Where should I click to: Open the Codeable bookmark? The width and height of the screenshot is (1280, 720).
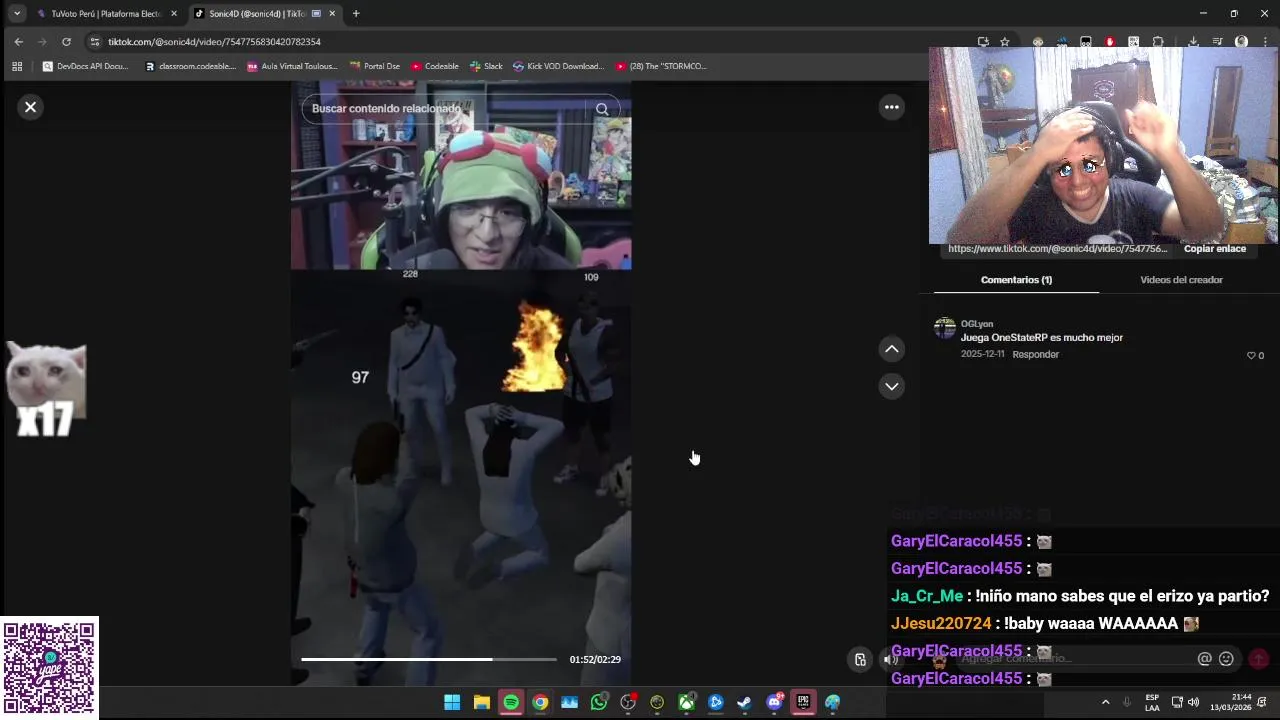(x=435, y=66)
